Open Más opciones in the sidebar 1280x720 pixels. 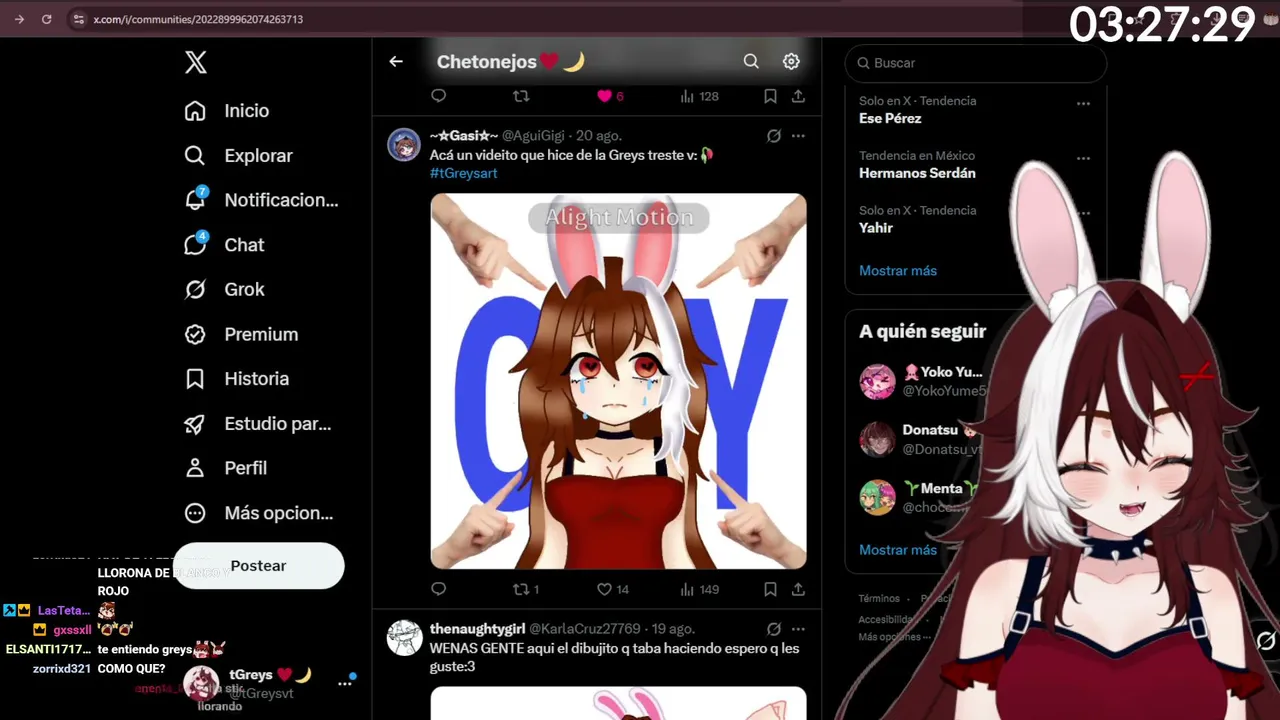tap(259, 513)
